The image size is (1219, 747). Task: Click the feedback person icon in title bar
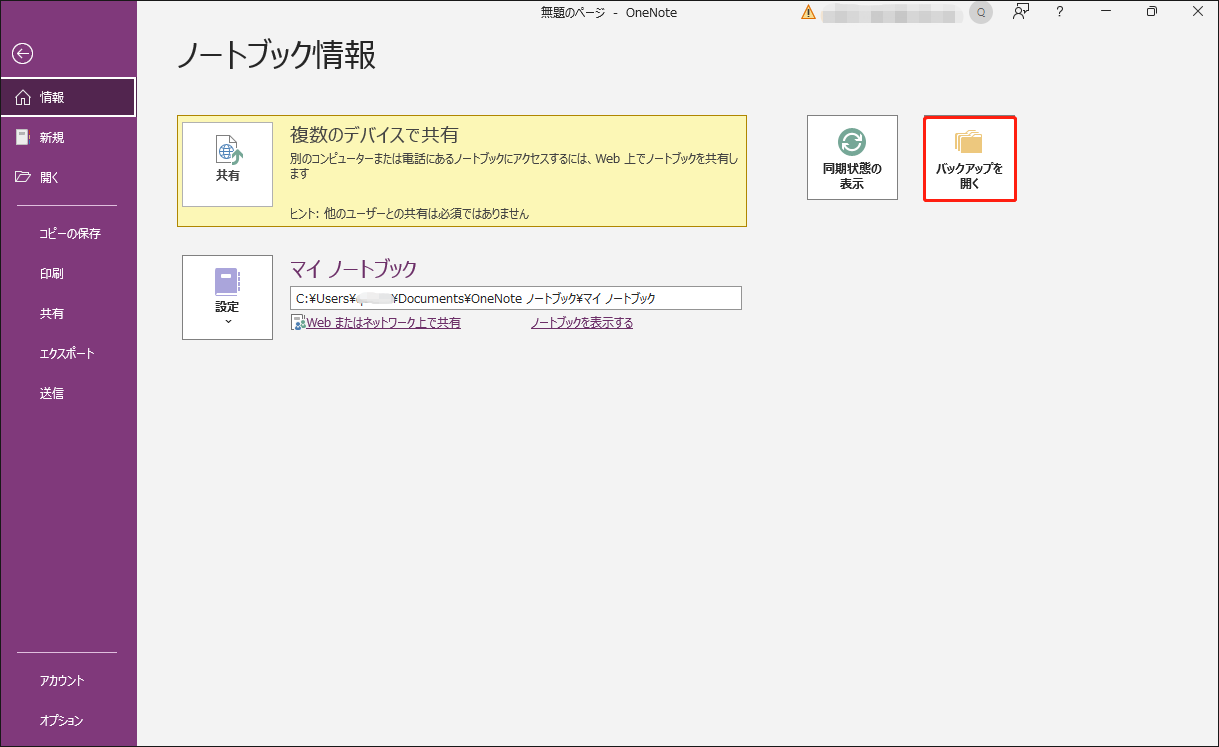click(1021, 12)
